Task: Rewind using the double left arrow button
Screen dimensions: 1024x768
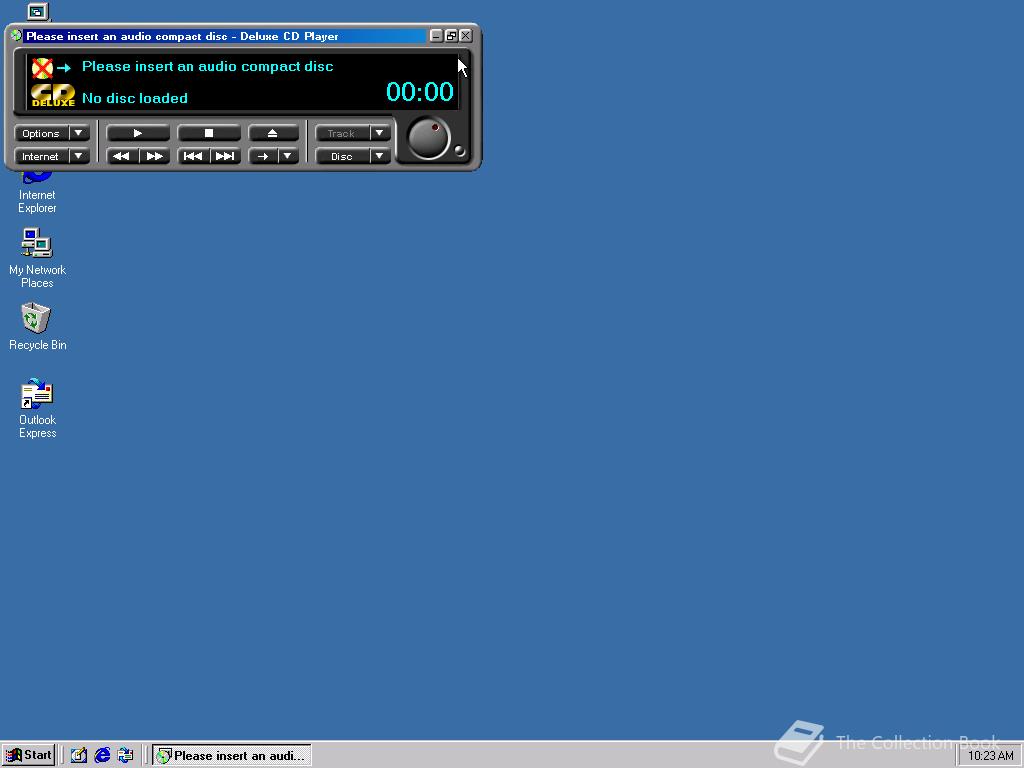Action: pyautogui.click(x=122, y=156)
